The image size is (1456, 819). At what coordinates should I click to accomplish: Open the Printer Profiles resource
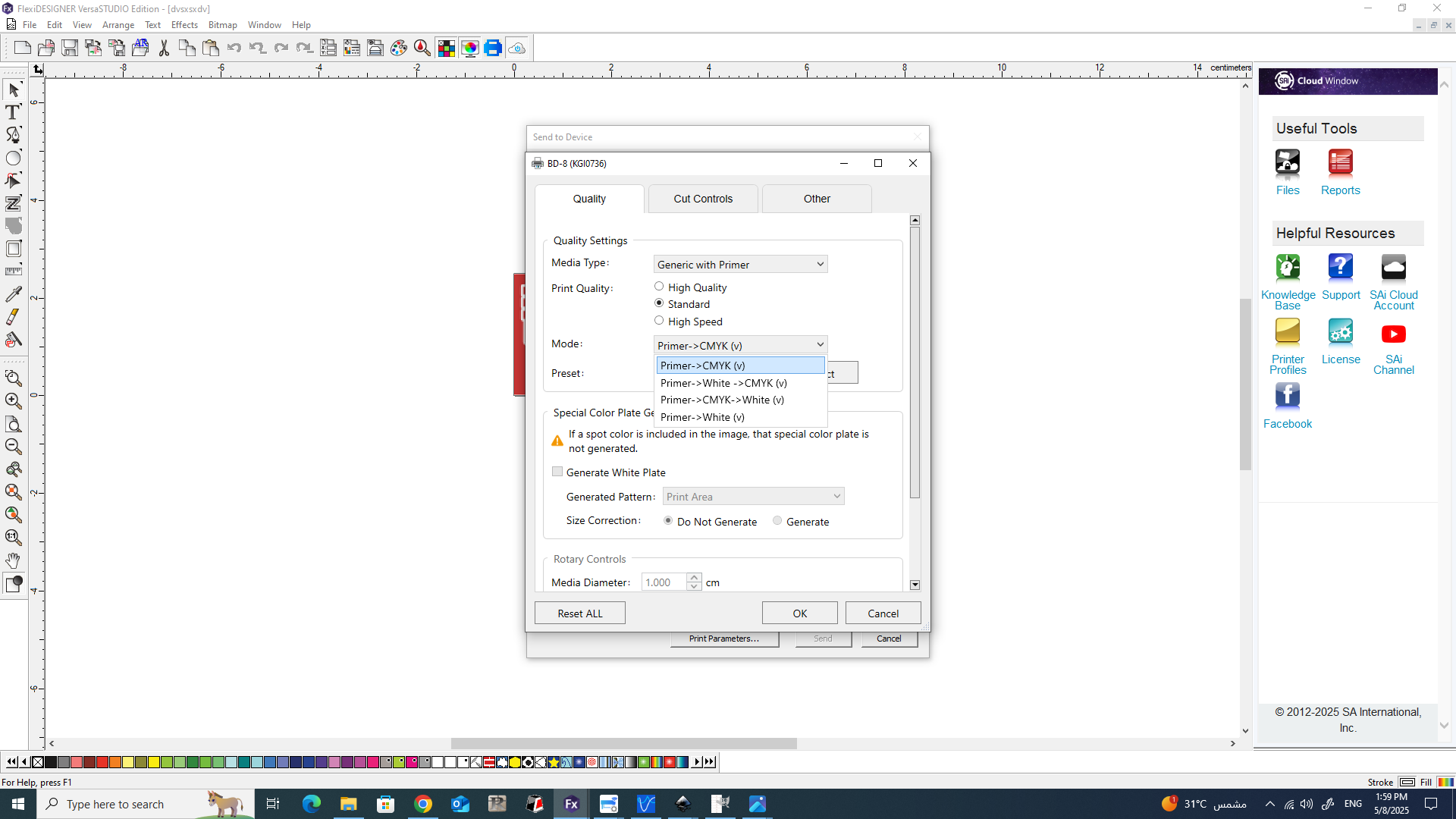[x=1288, y=347]
